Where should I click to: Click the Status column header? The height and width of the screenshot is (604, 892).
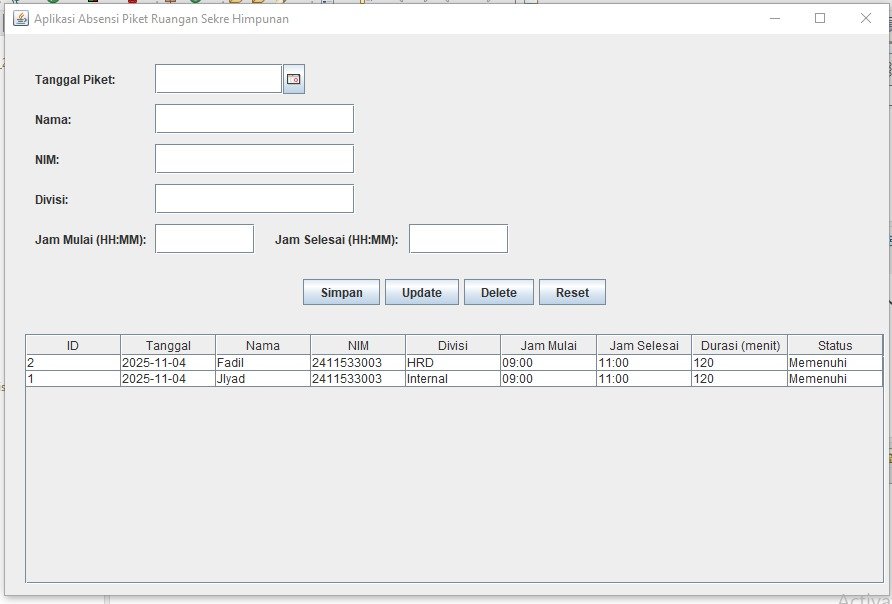pyautogui.click(x=835, y=345)
